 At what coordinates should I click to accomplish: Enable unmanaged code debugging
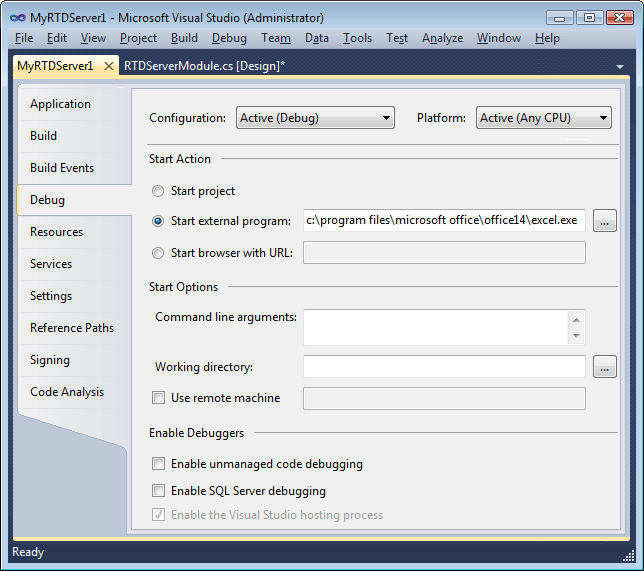pyautogui.click(x=159, y=464)
